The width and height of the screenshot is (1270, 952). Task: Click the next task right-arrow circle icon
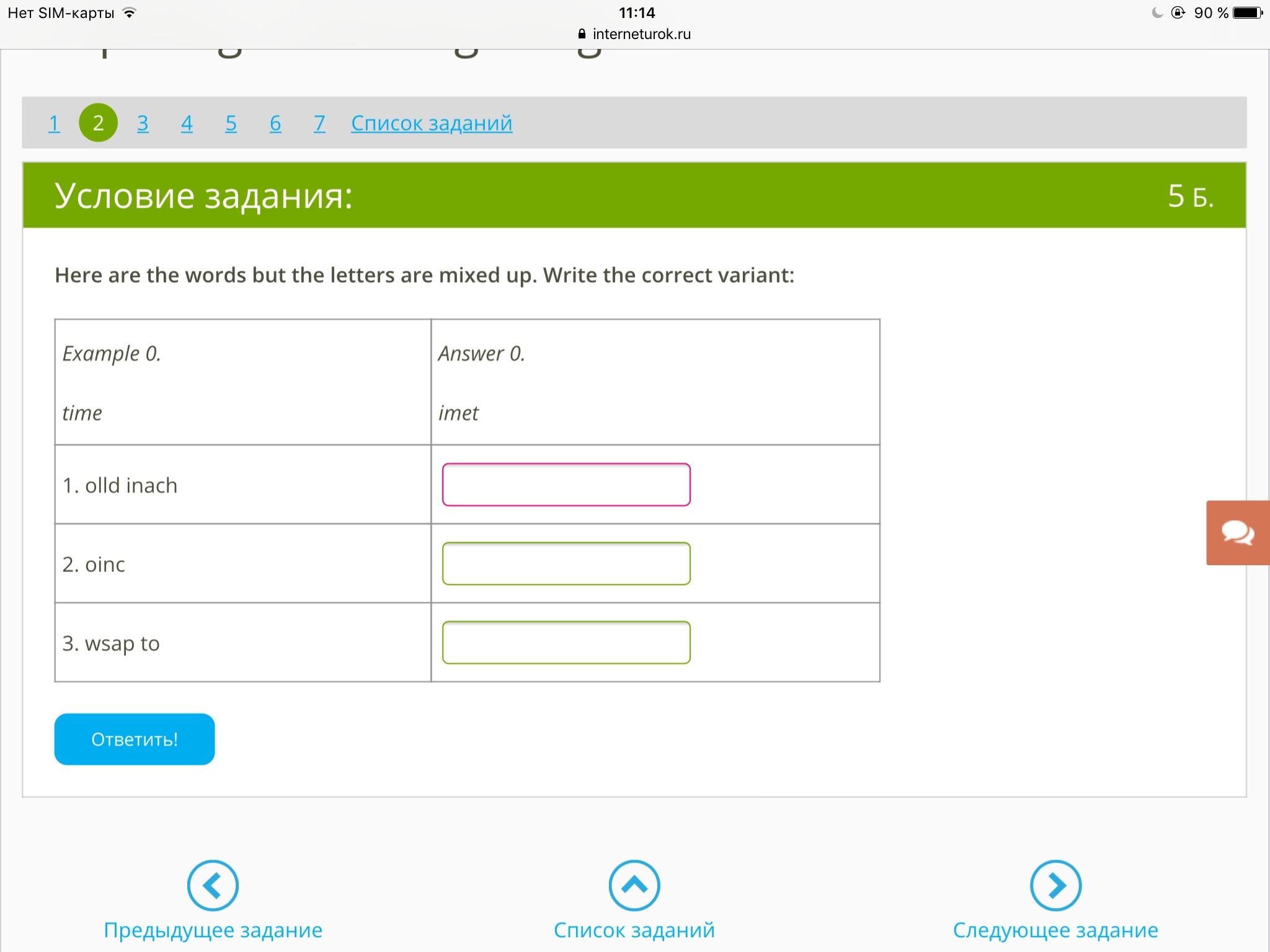pyautogui.click(x=1055, y=885)
